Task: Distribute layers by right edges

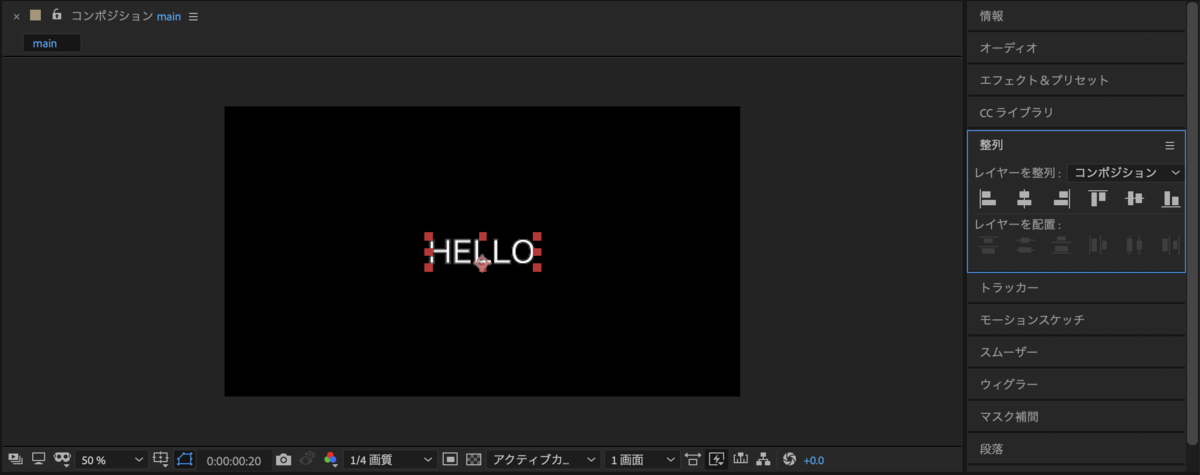Action: coord(1170,245)
